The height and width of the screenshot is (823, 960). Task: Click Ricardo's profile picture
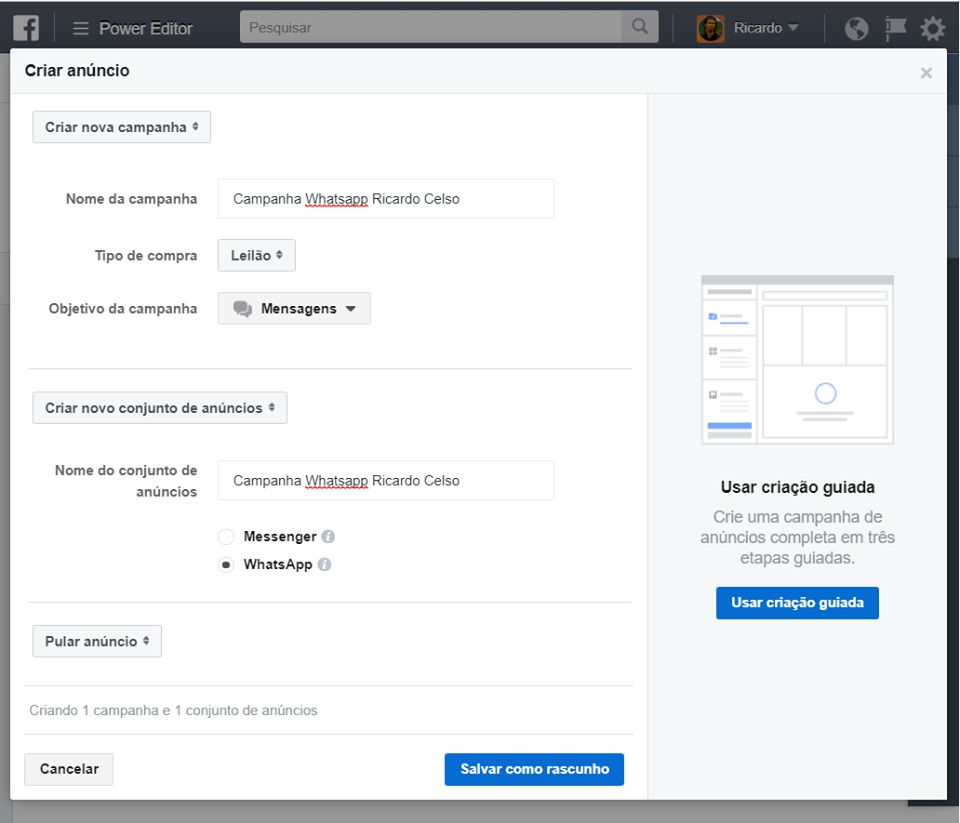(x=710, y=28)
